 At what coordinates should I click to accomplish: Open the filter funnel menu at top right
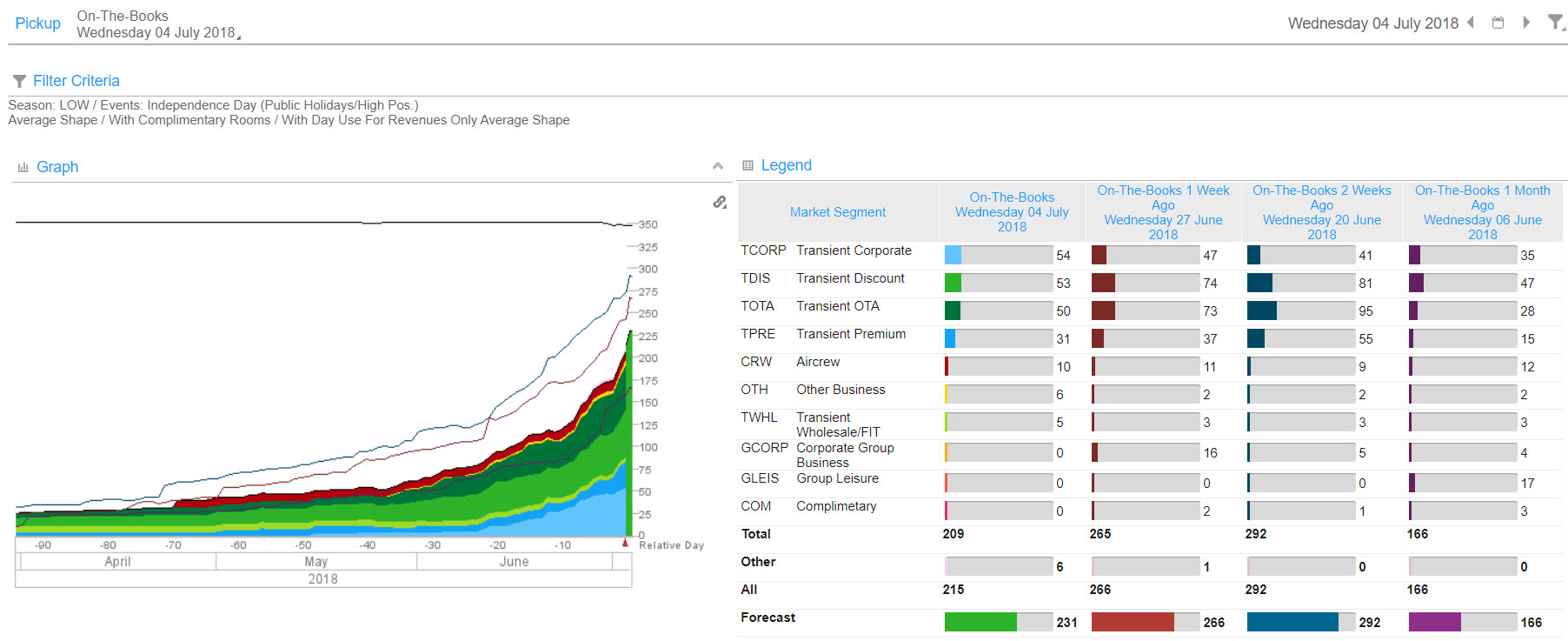[x=1555, y=23]
